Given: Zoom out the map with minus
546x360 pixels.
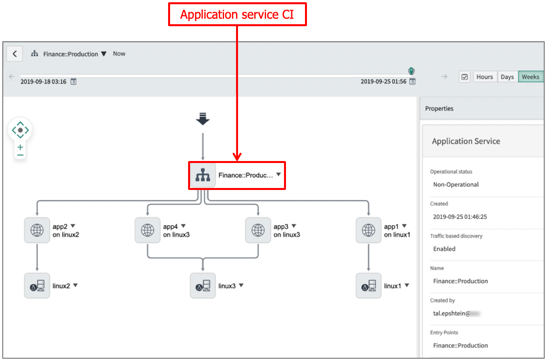Looking at the screenshot, I should click(20, 155).
